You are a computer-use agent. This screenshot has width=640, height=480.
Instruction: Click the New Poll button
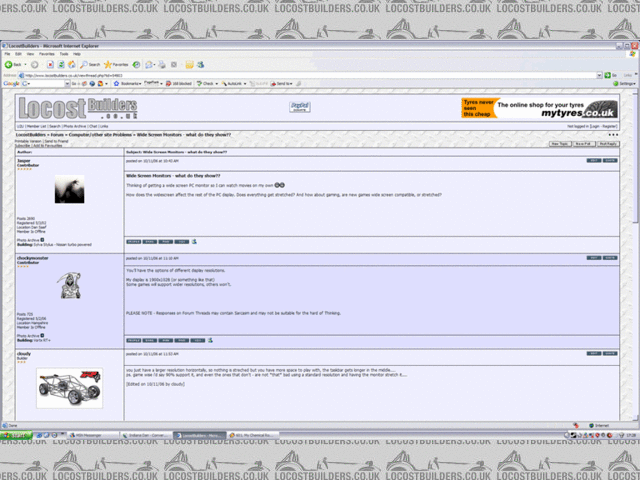584,144
